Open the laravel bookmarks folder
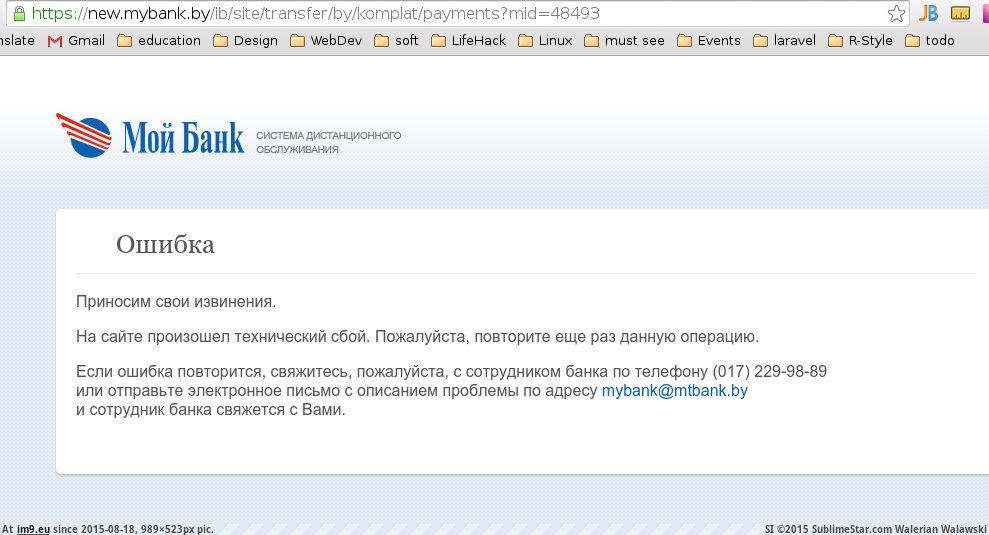Screen dimensions: 989x535 785,41
